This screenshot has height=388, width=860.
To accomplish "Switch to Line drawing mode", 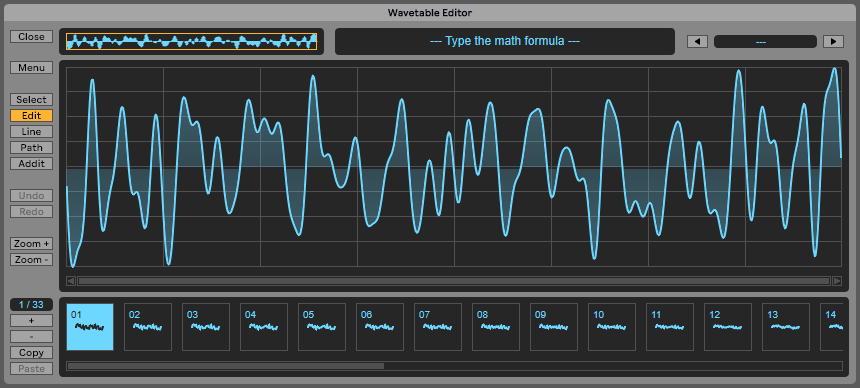I will pos(31,132).
